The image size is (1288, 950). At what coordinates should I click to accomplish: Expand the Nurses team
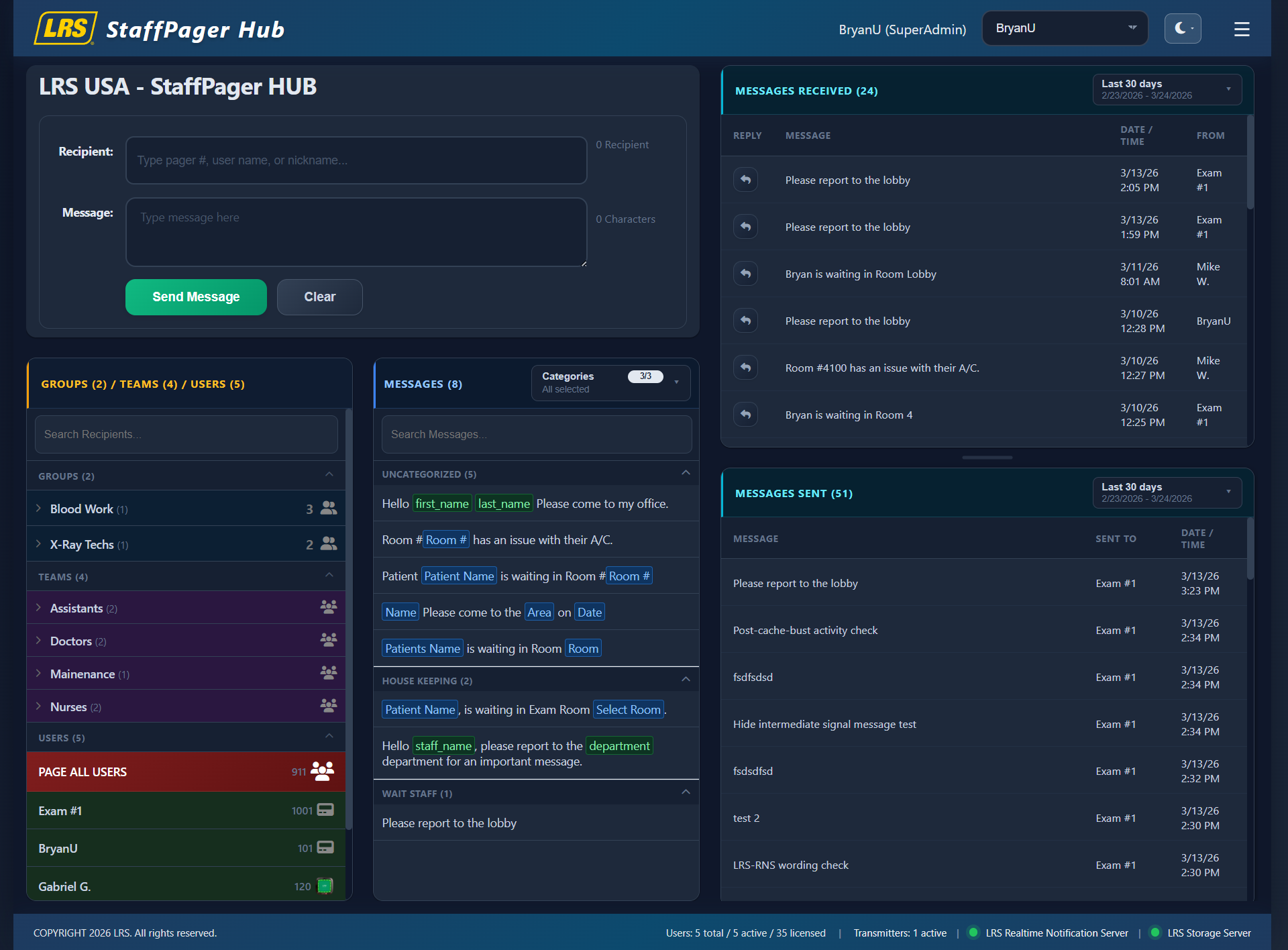click(39, 706)
